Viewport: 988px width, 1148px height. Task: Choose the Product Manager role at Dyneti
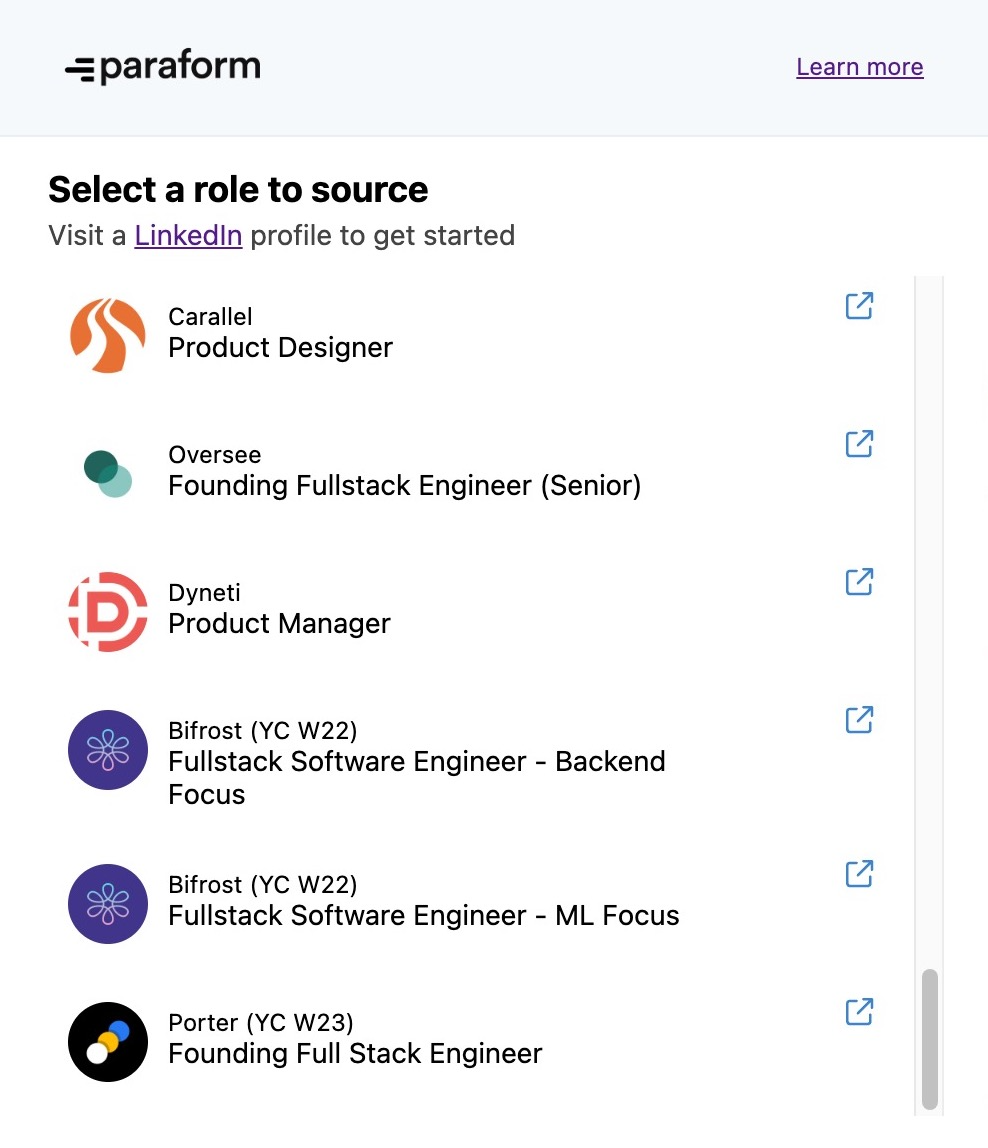coord(279,624)
